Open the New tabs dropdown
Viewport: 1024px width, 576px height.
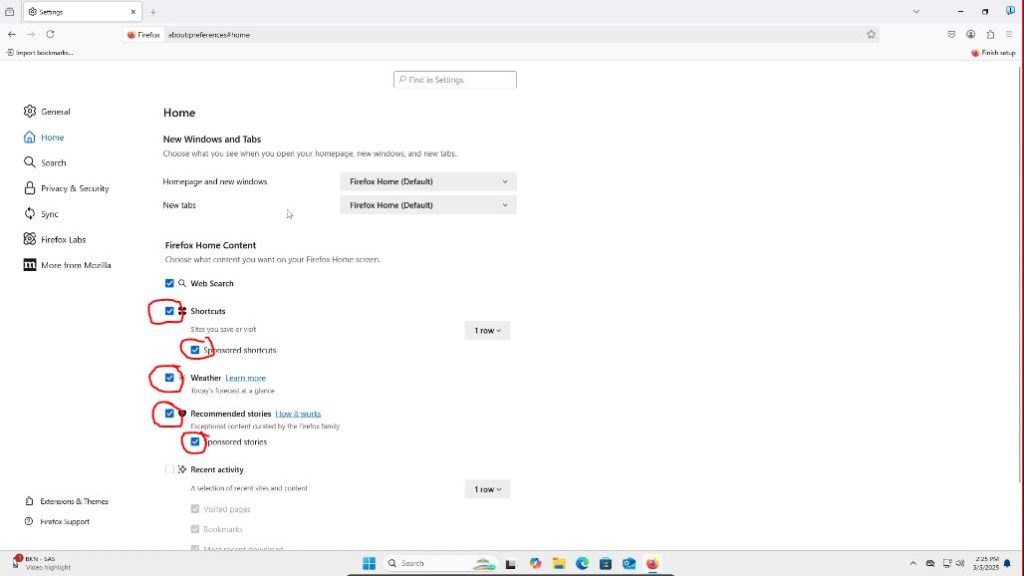(428, 205)
